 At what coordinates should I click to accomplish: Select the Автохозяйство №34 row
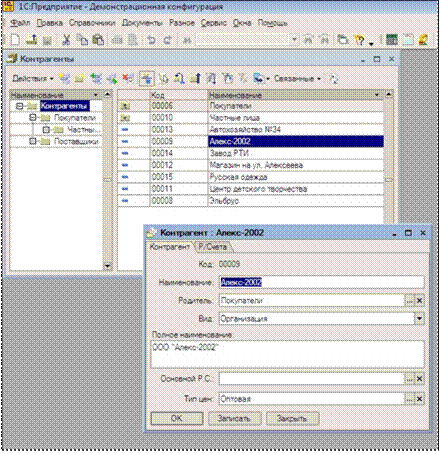[251, 129]
